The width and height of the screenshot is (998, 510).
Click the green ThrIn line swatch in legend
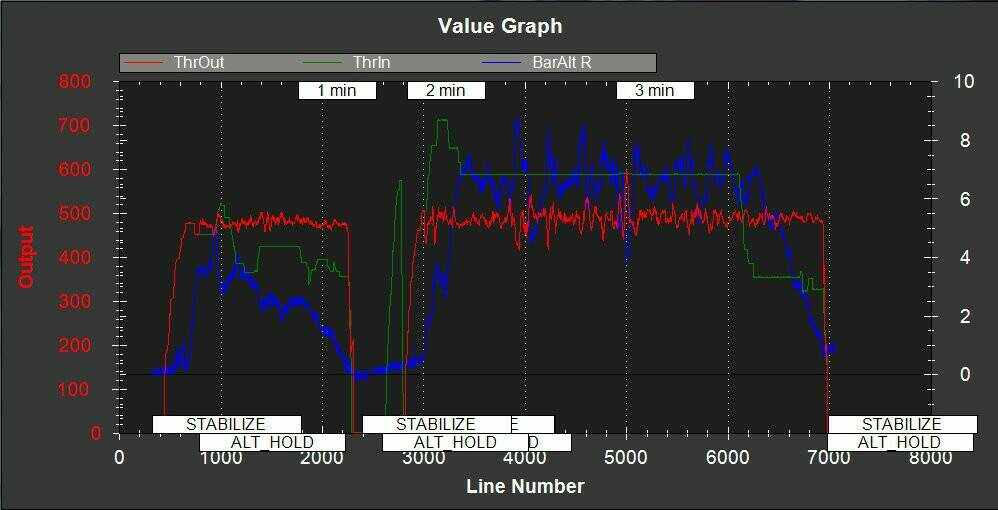click(x=325, y=63)
